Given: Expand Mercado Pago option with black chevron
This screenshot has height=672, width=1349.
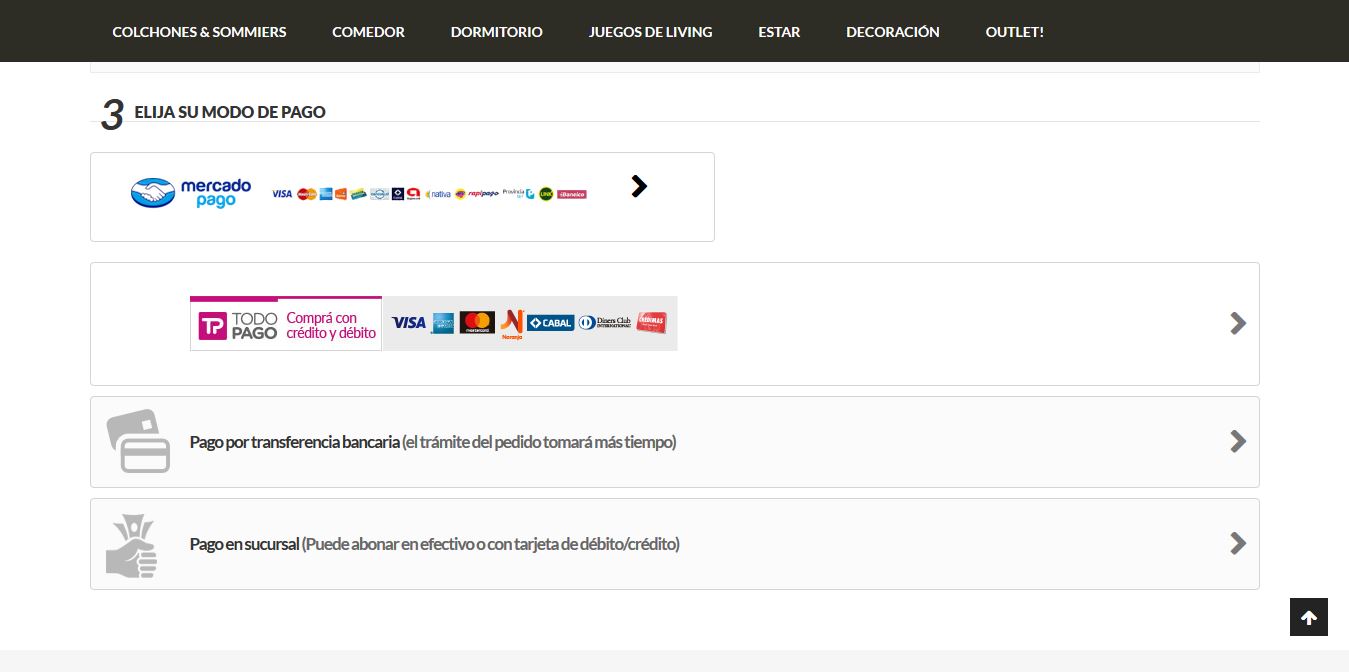Looking at the screenshot, I should coord(639,186).
